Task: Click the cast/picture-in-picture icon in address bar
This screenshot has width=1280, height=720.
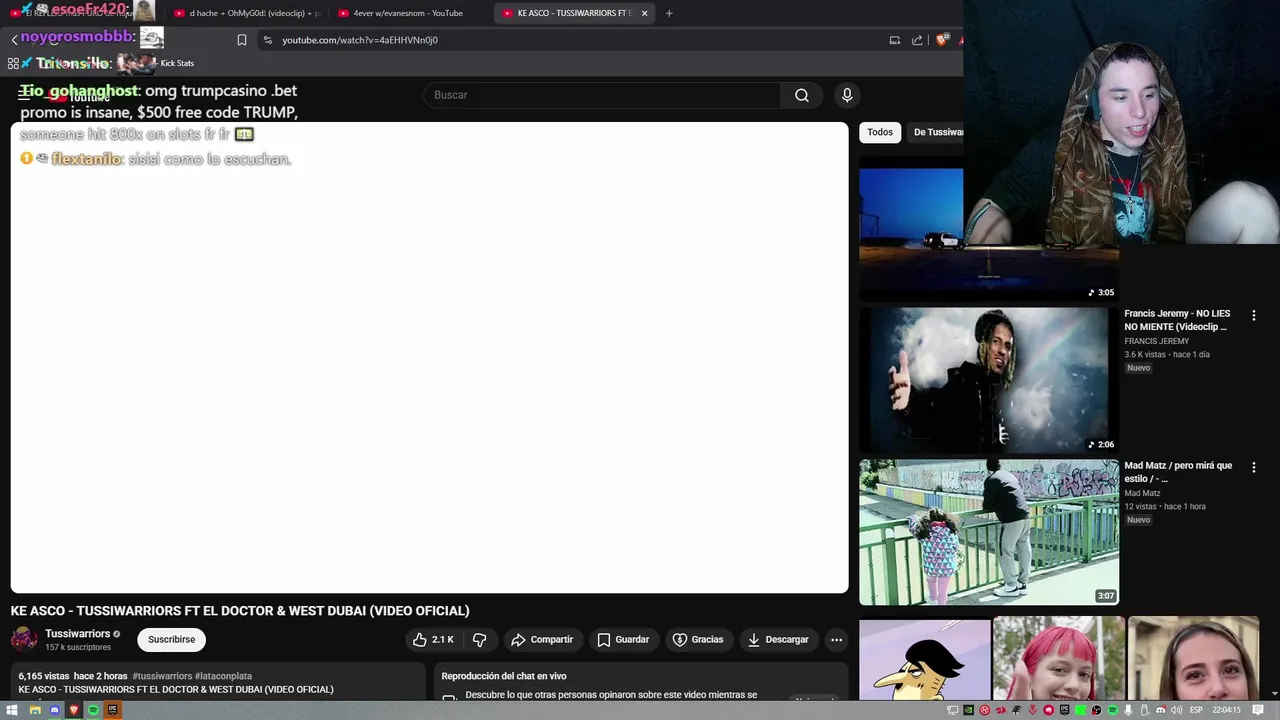Action: pyautogui.click(x=894, y=40)
